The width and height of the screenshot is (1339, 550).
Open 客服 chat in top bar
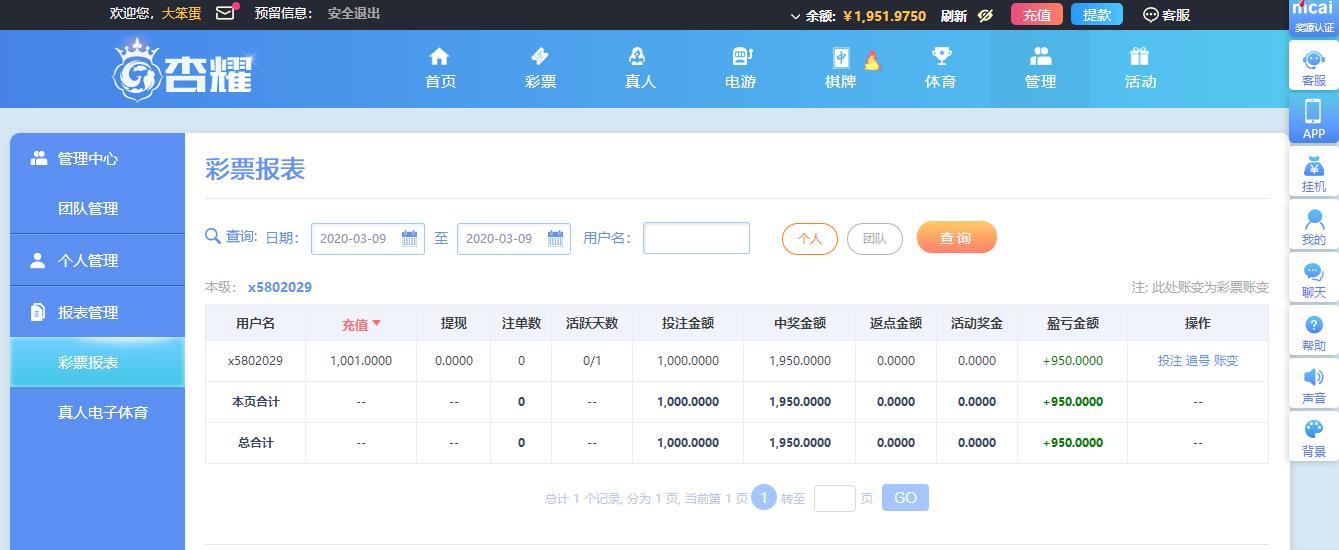coord(1166,15)
